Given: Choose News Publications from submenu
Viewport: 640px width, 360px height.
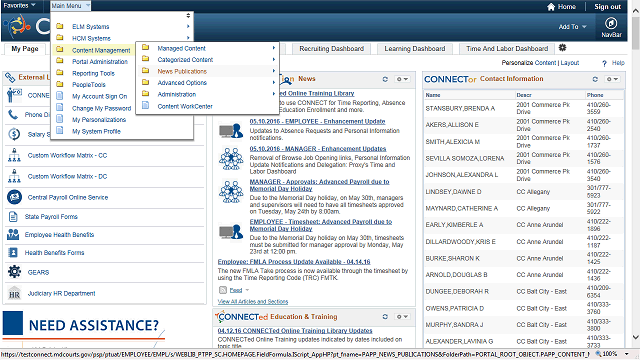Looking at the screenshot, I should 182,71.
